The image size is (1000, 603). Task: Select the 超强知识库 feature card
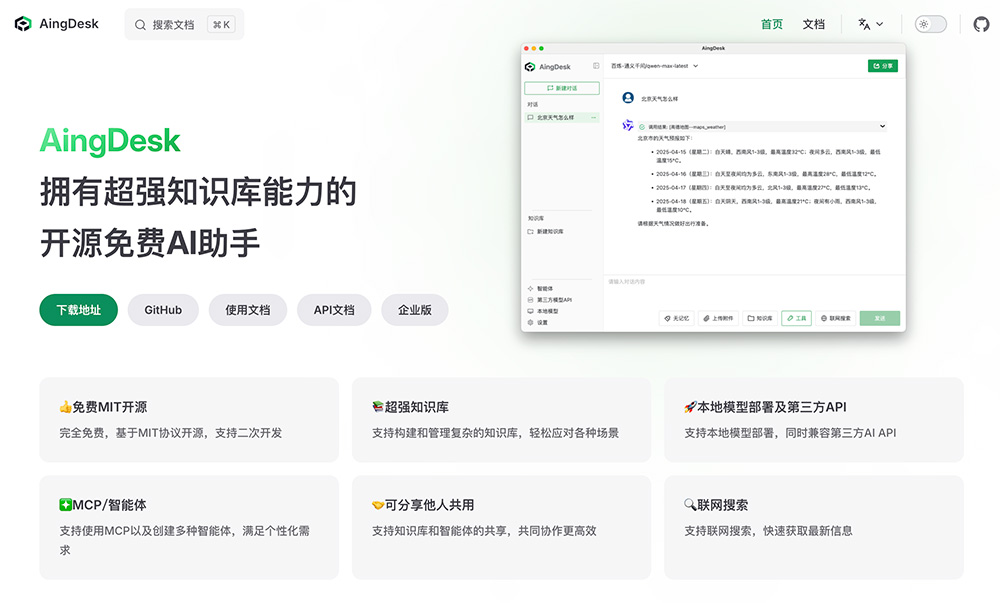click(x=501, y=419)
